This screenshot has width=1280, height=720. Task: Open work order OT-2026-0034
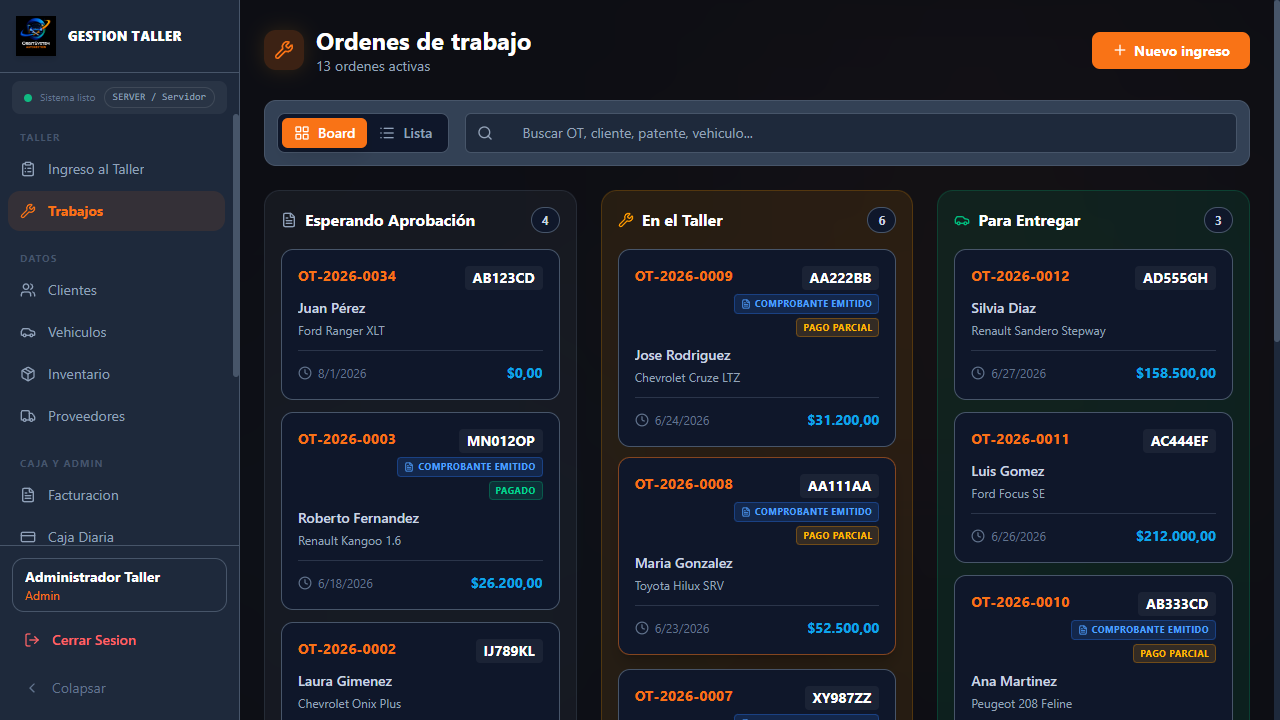(420, 325)
